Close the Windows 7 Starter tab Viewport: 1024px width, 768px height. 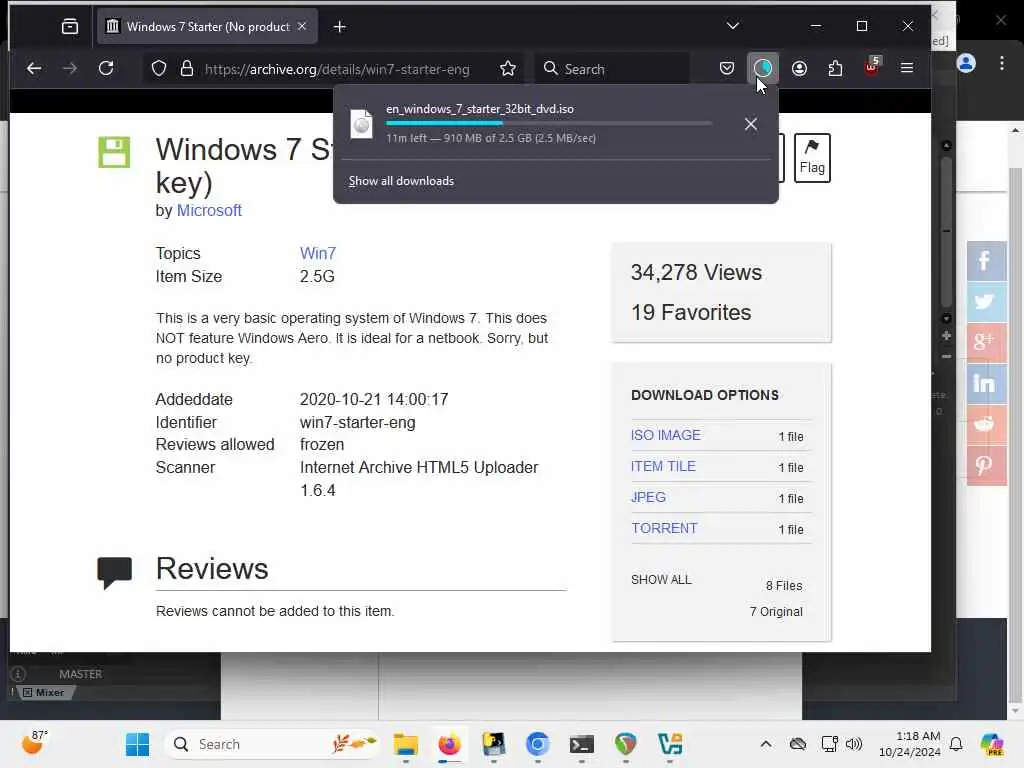click(x=302, y=26)
